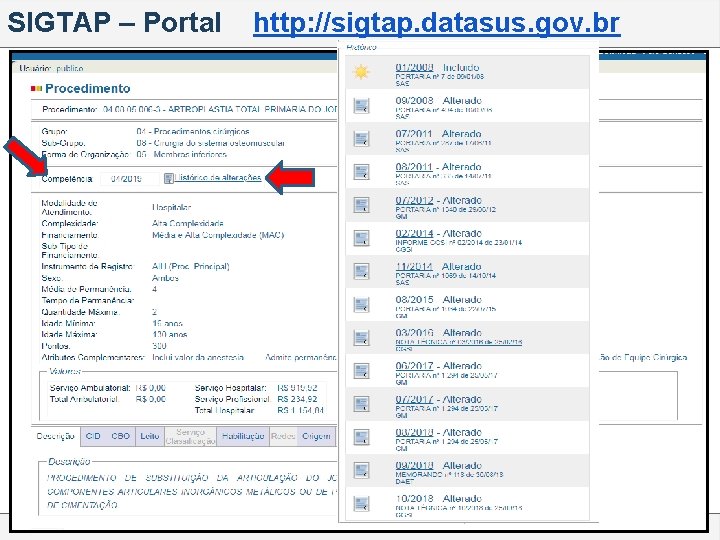Open the CBO tab
The height and width of the screenshot is (540, 720).
coord(120,436)
